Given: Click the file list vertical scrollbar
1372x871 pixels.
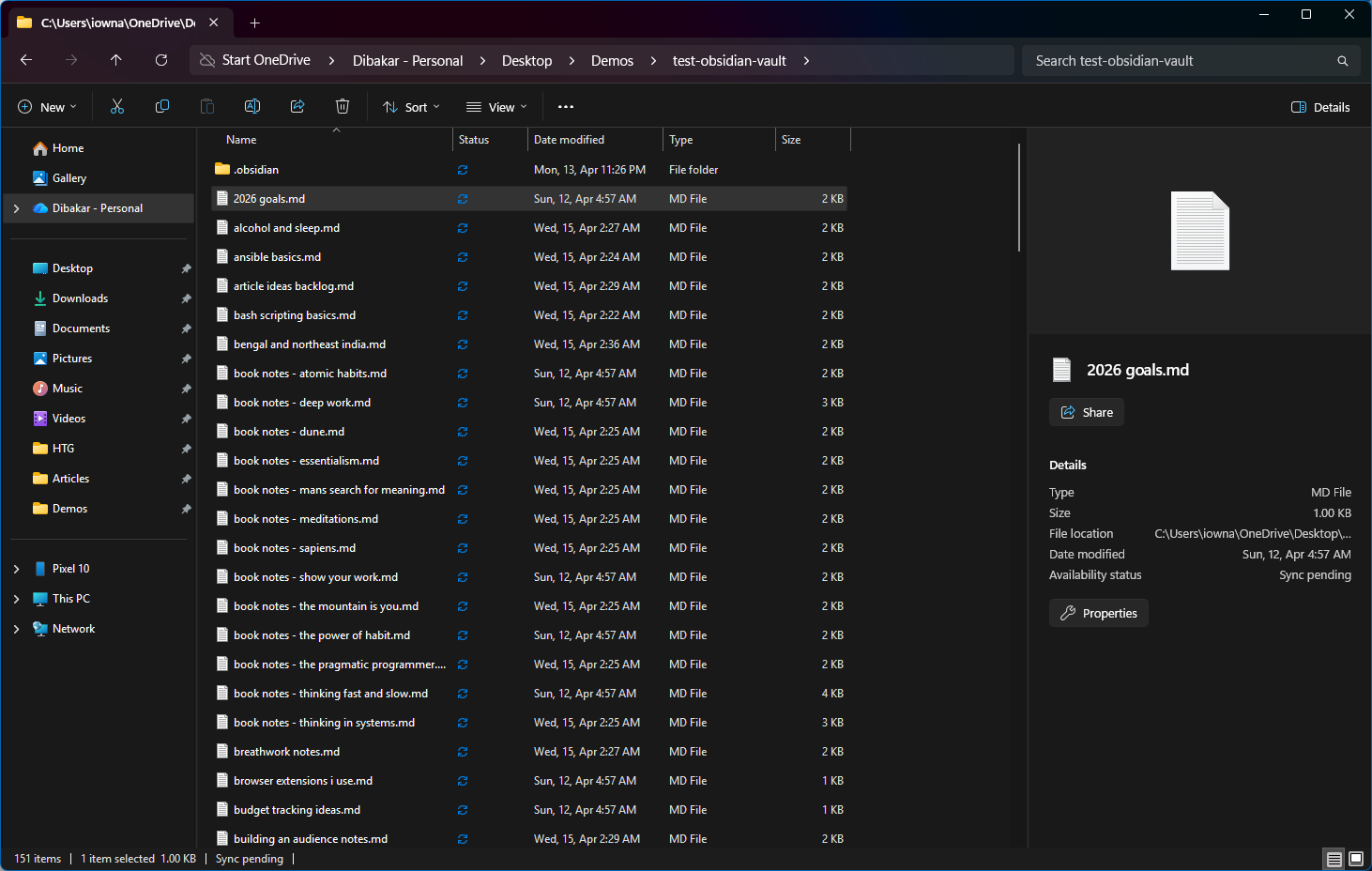Looking at the screenshot, I should click(1018, 197).
